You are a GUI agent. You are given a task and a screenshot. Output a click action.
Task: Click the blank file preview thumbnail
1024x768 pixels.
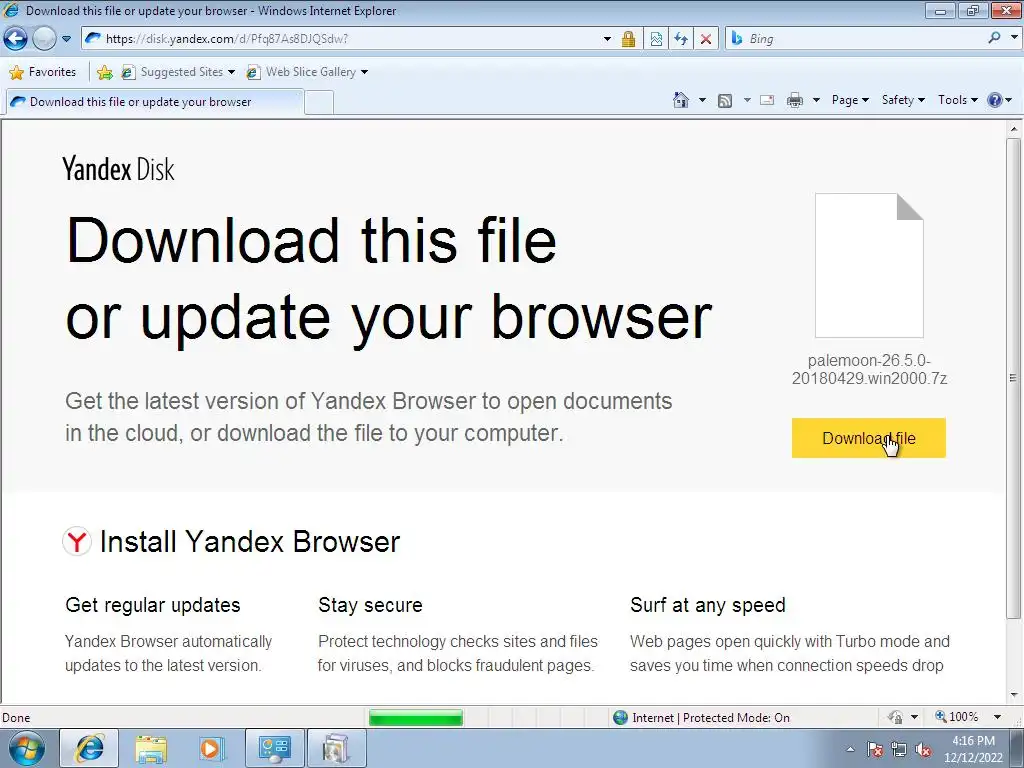pyautogui.click(x=869, y=265)
